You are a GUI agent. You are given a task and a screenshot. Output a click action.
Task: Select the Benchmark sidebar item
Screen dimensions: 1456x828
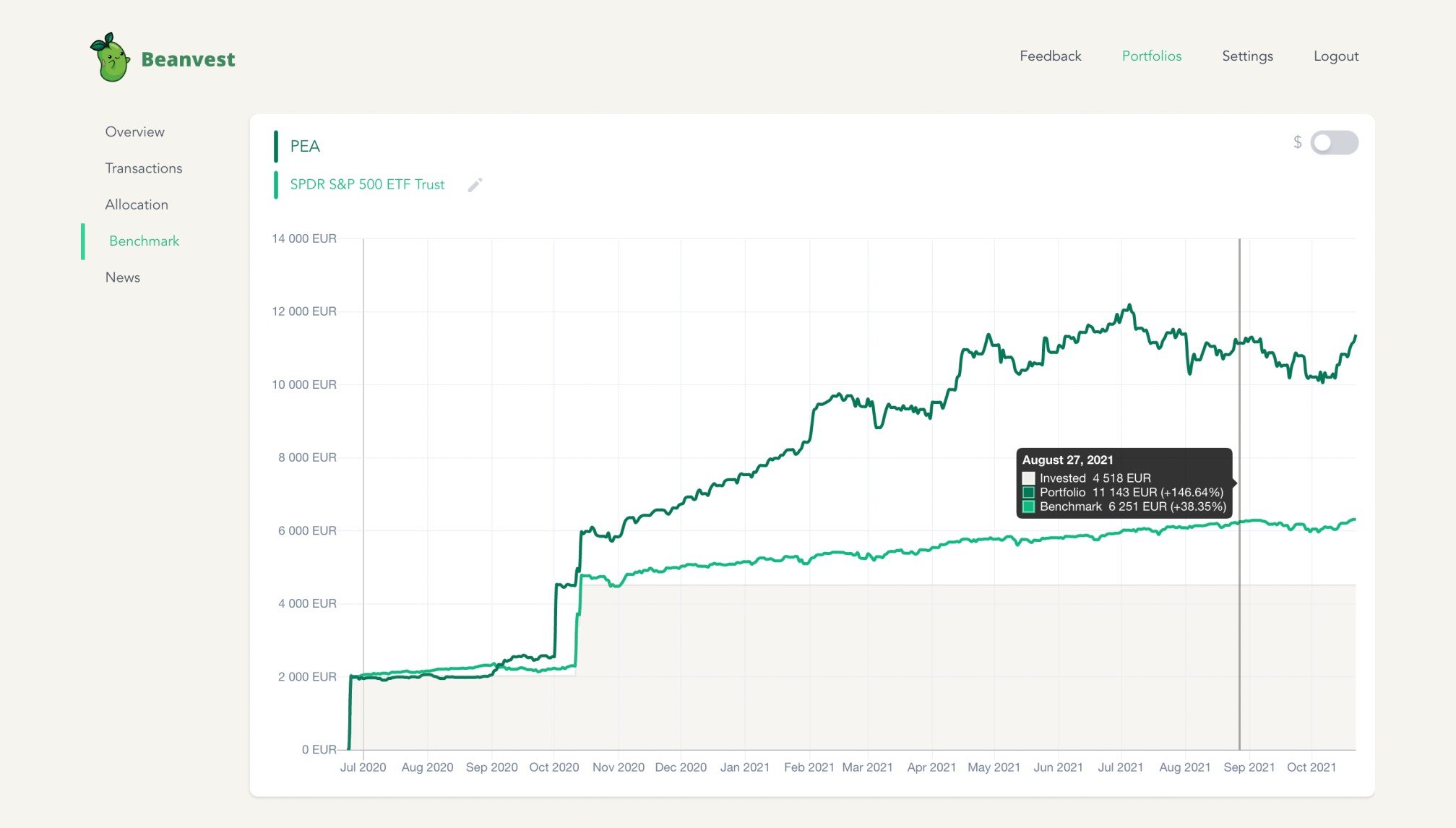click(x=144, y=241)
